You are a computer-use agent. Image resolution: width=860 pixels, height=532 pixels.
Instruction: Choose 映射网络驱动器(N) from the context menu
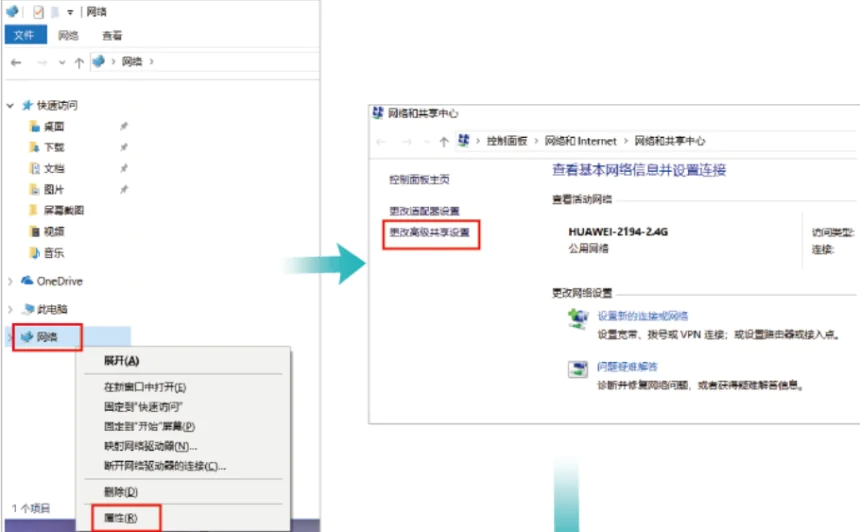coord(150,446)
